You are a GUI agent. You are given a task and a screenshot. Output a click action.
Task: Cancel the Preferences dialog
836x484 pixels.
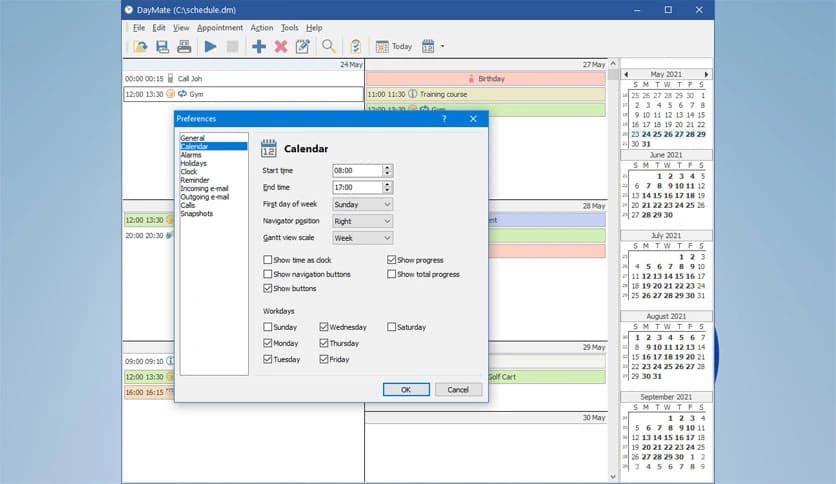click(x=458, y=390)
